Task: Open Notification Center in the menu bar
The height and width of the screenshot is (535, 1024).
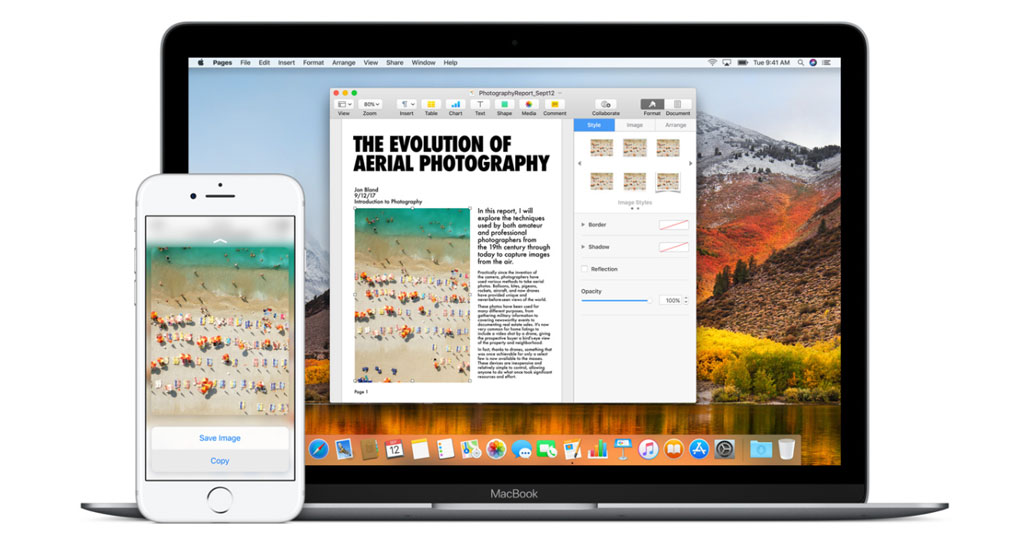Action: (826, 63)
